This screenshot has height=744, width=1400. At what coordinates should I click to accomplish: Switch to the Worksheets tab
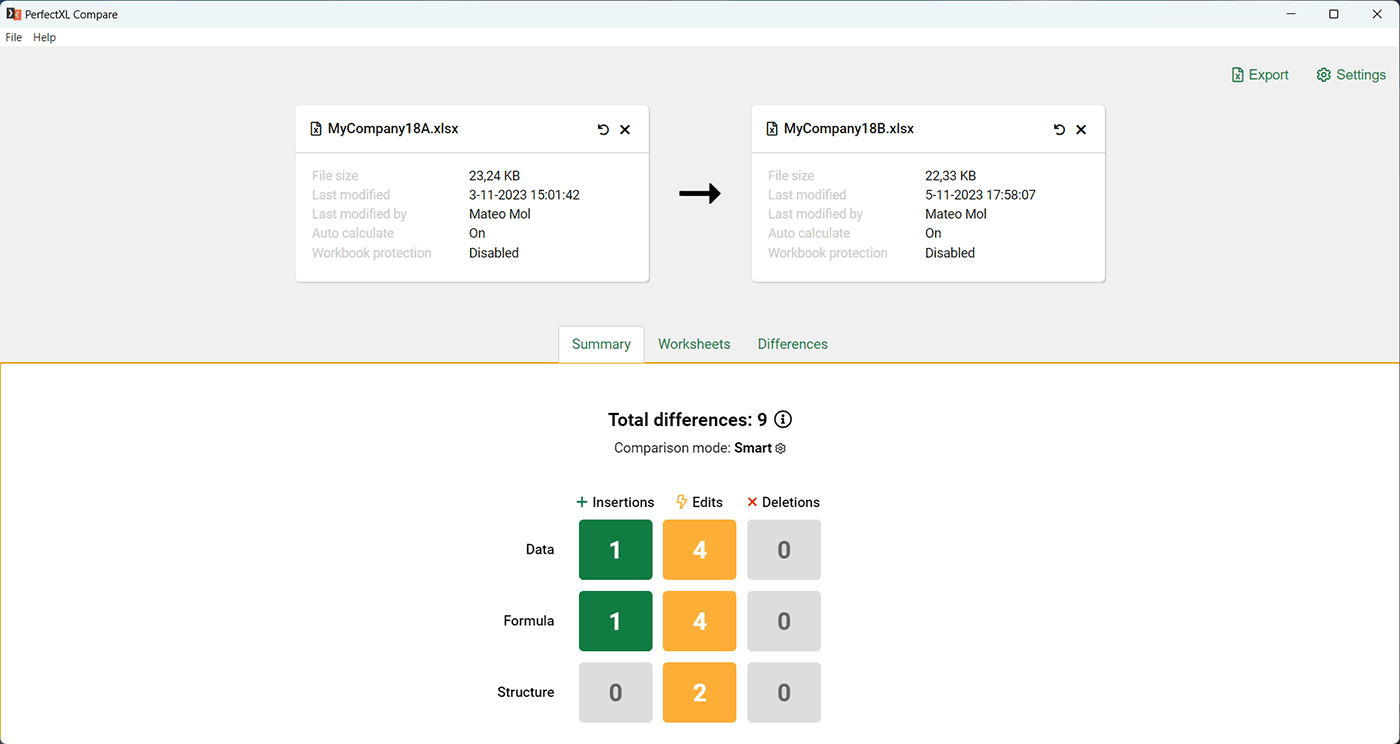click(694, 344)
